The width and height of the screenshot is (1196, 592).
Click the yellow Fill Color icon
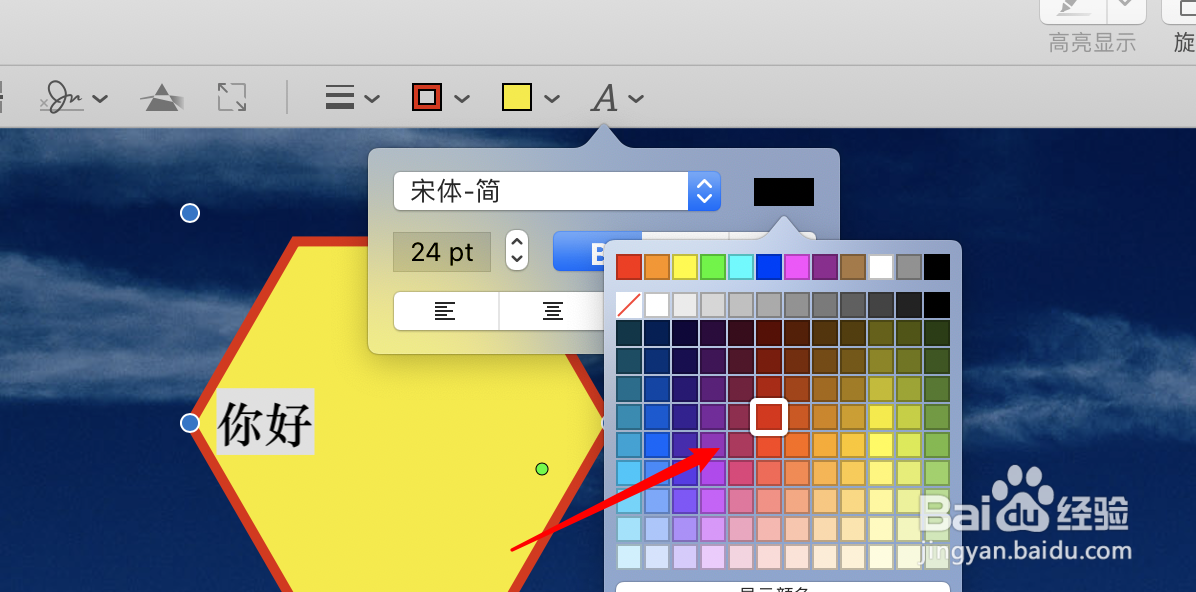516,97
